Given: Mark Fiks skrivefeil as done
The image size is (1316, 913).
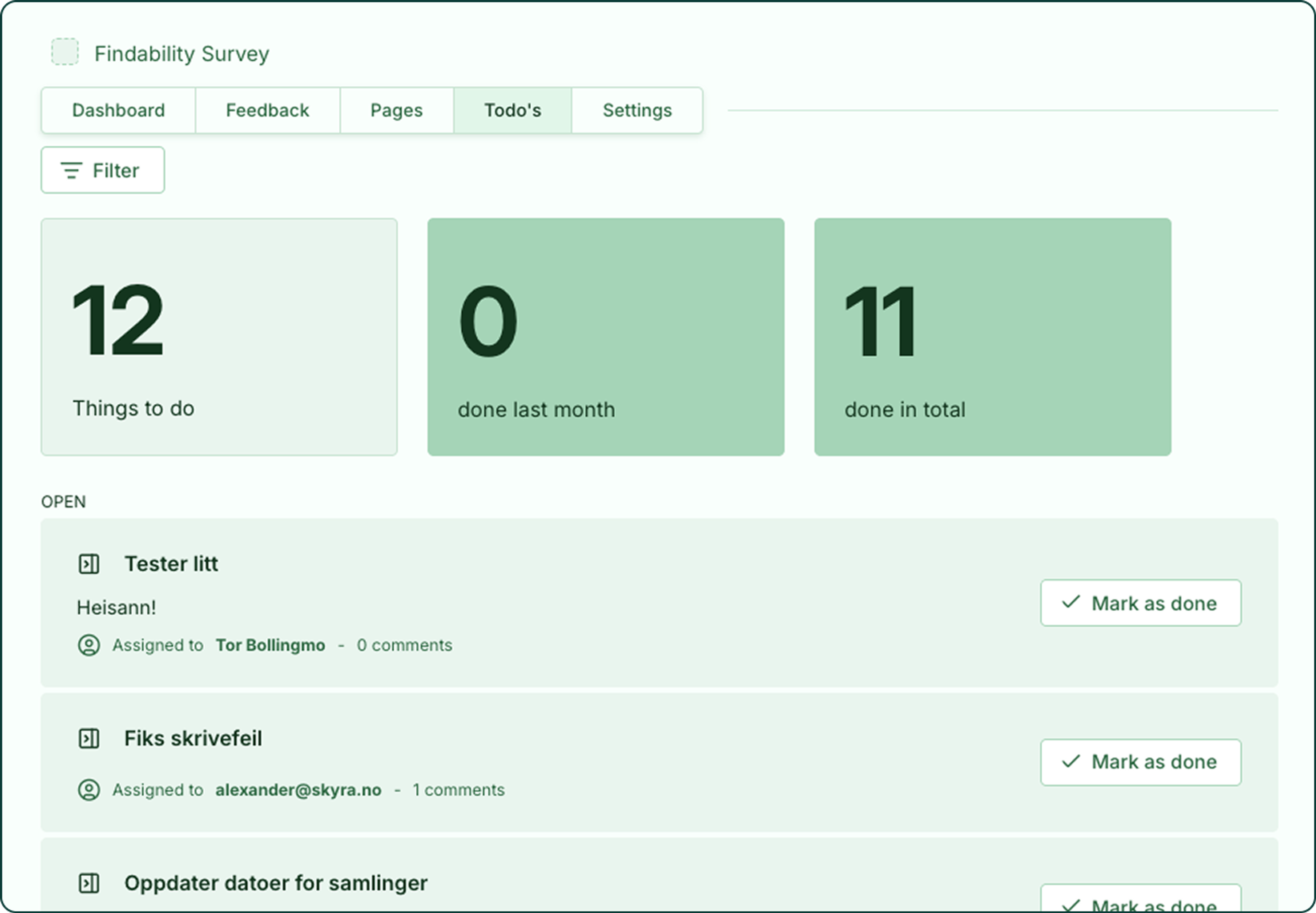Looking at the screenshot, I should [1141, 763].
